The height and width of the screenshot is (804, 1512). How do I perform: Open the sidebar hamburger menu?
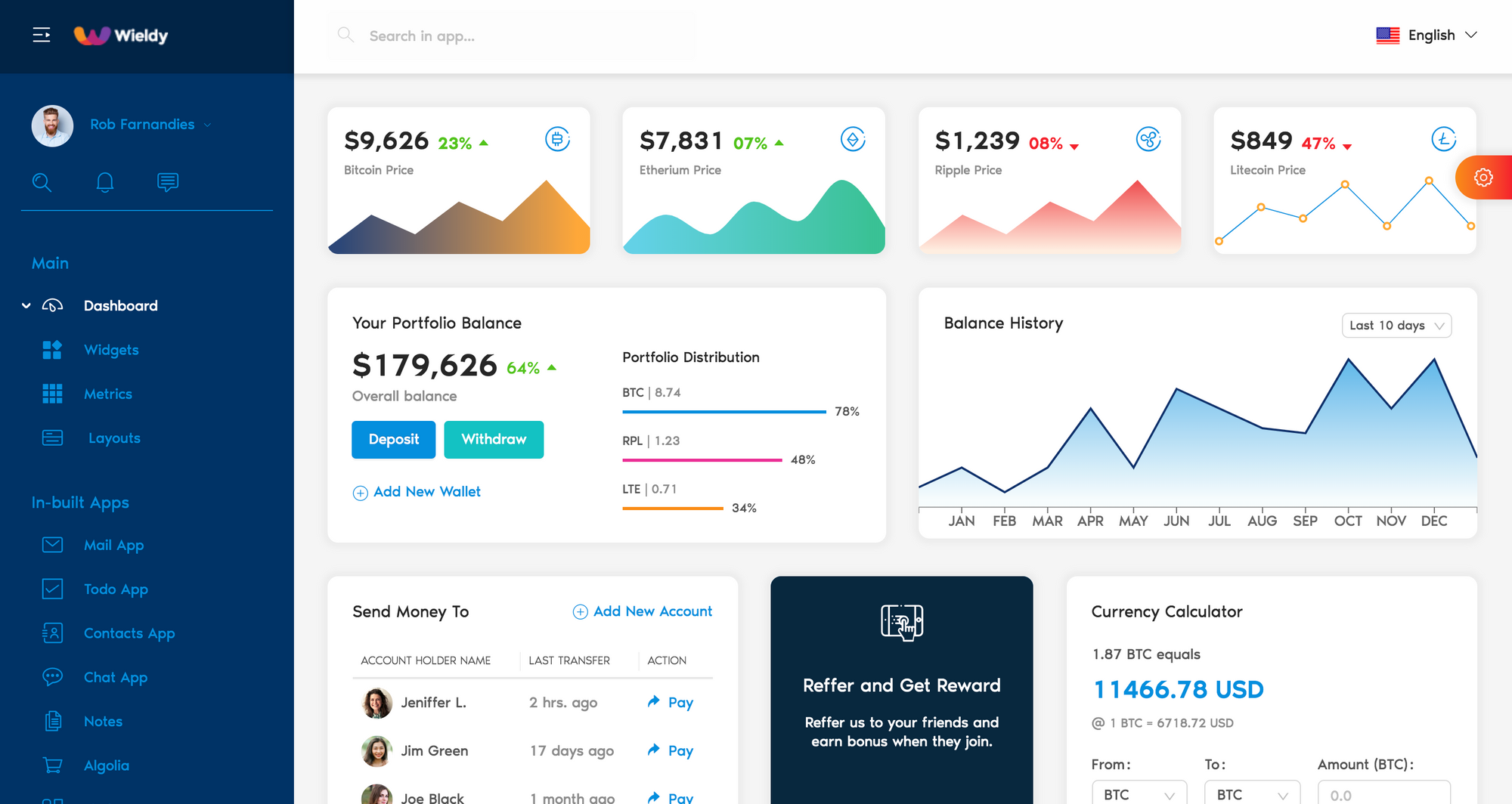41,34
